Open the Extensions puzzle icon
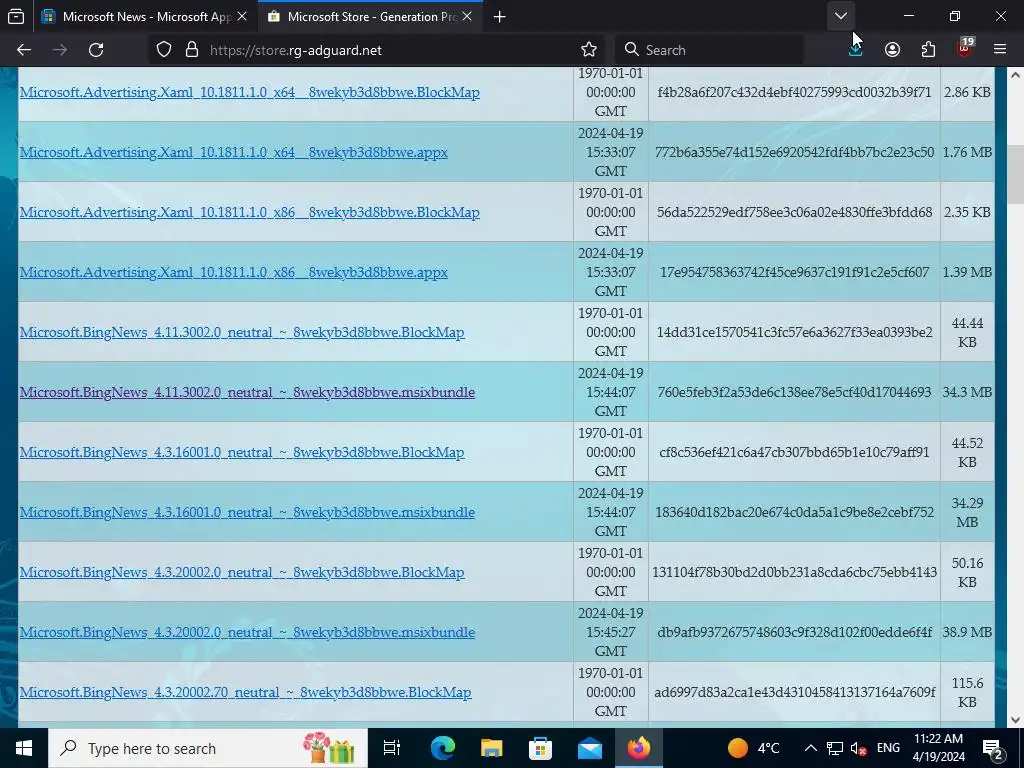 [928, 50]
